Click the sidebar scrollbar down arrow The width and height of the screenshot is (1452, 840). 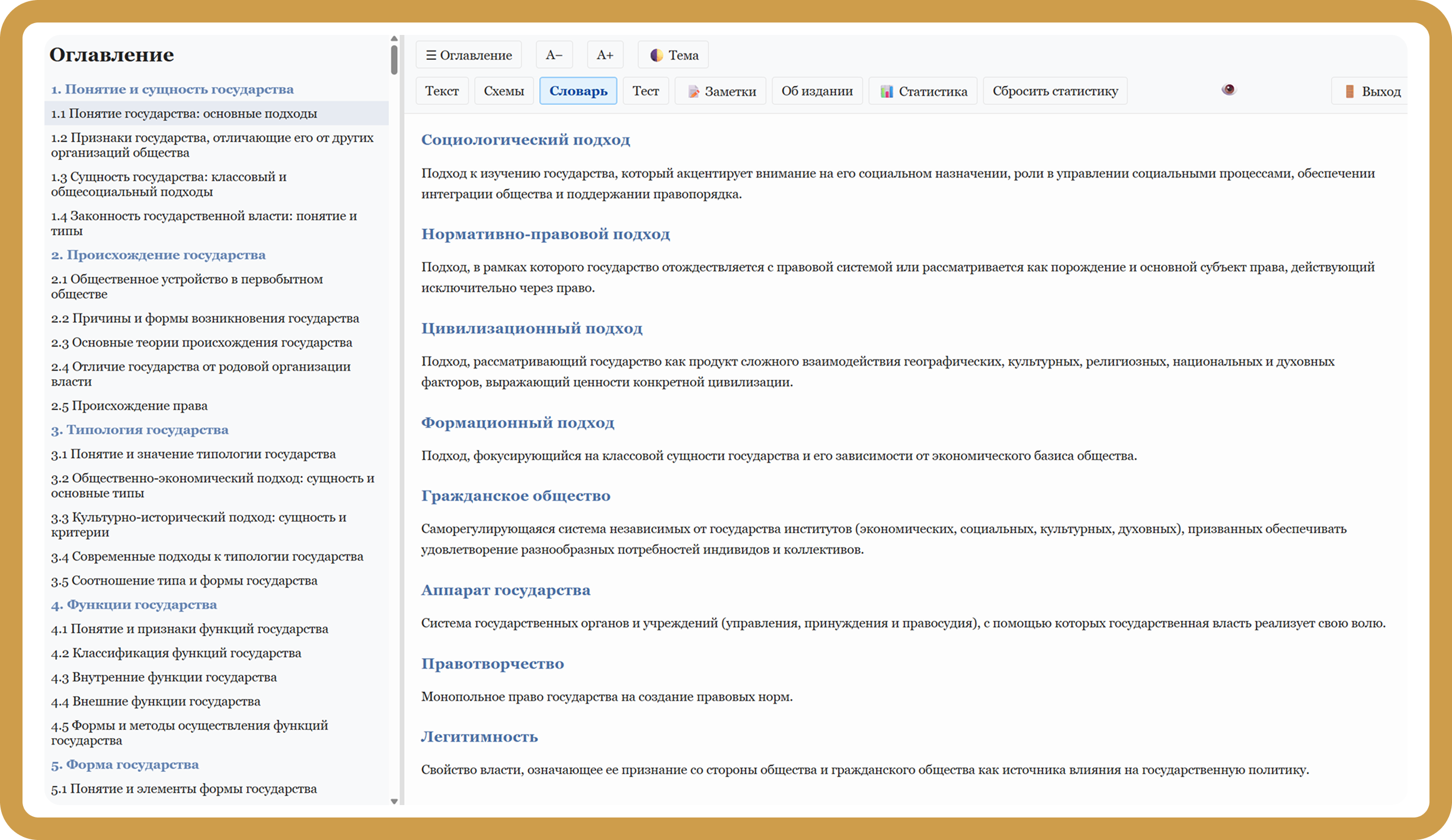point(394,801)
